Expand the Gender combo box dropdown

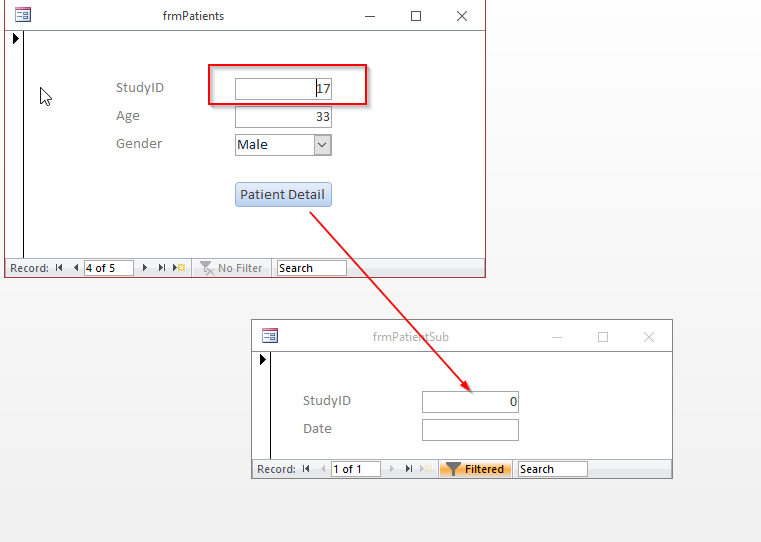pos(322,145)
